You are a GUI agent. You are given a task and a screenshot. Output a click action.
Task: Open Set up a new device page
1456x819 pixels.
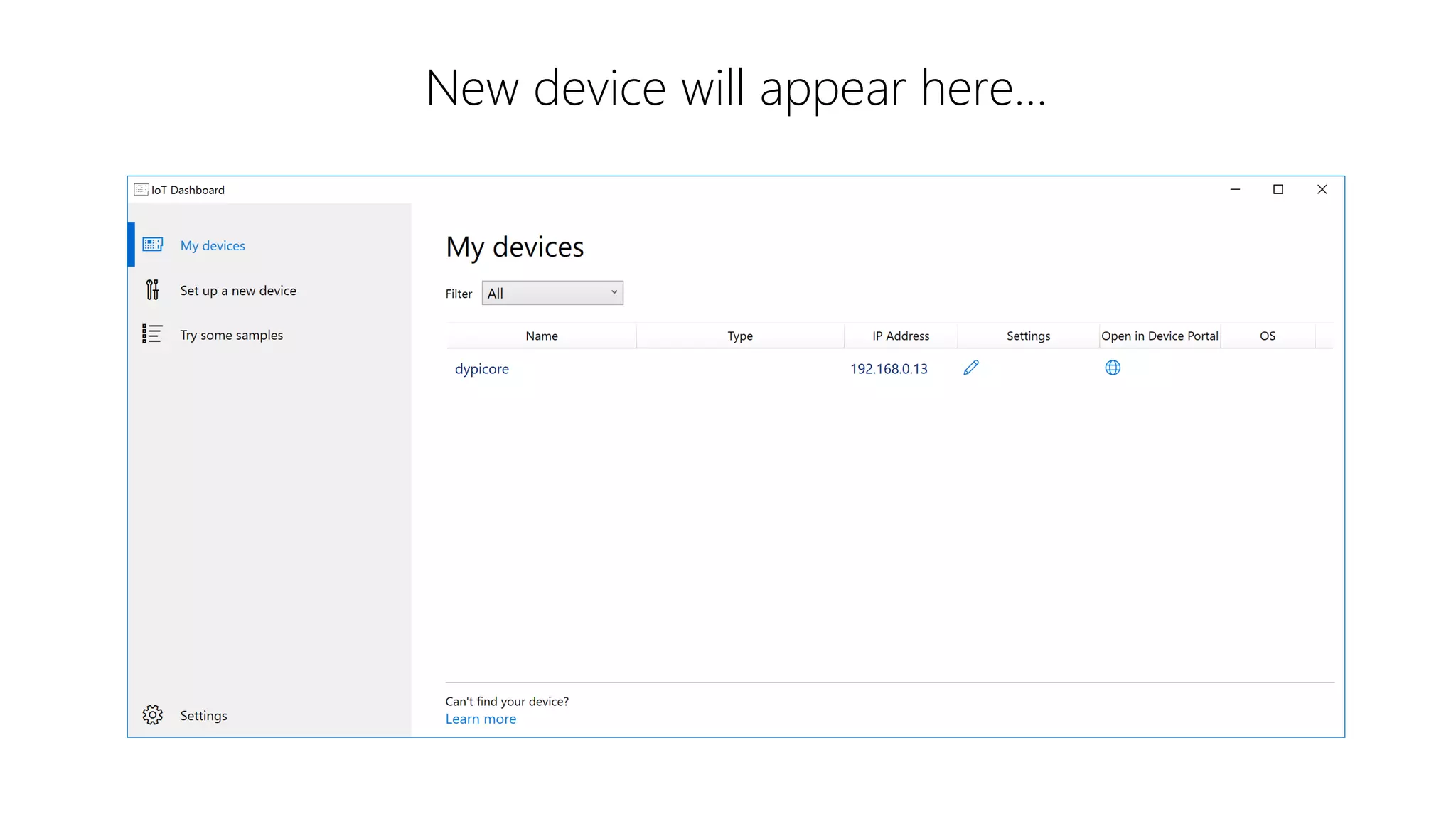pyautogui.click(x=238, y=290)
